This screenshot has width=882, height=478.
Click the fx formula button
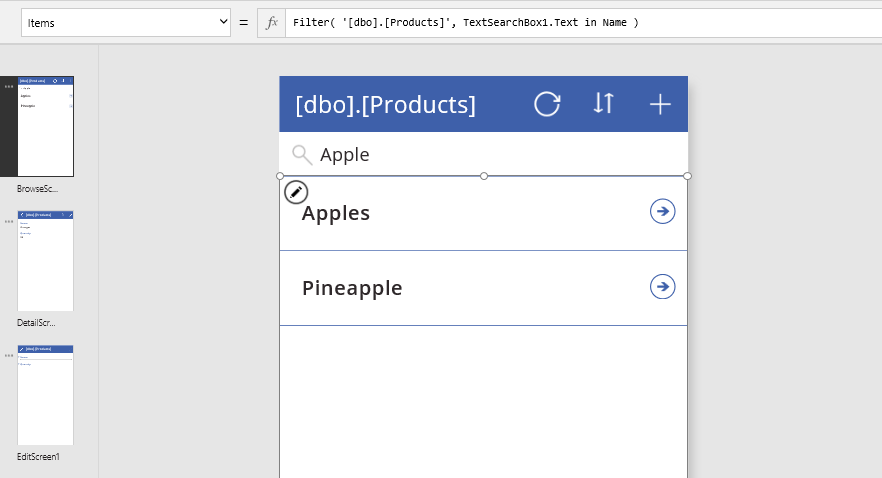pos(272,22)
